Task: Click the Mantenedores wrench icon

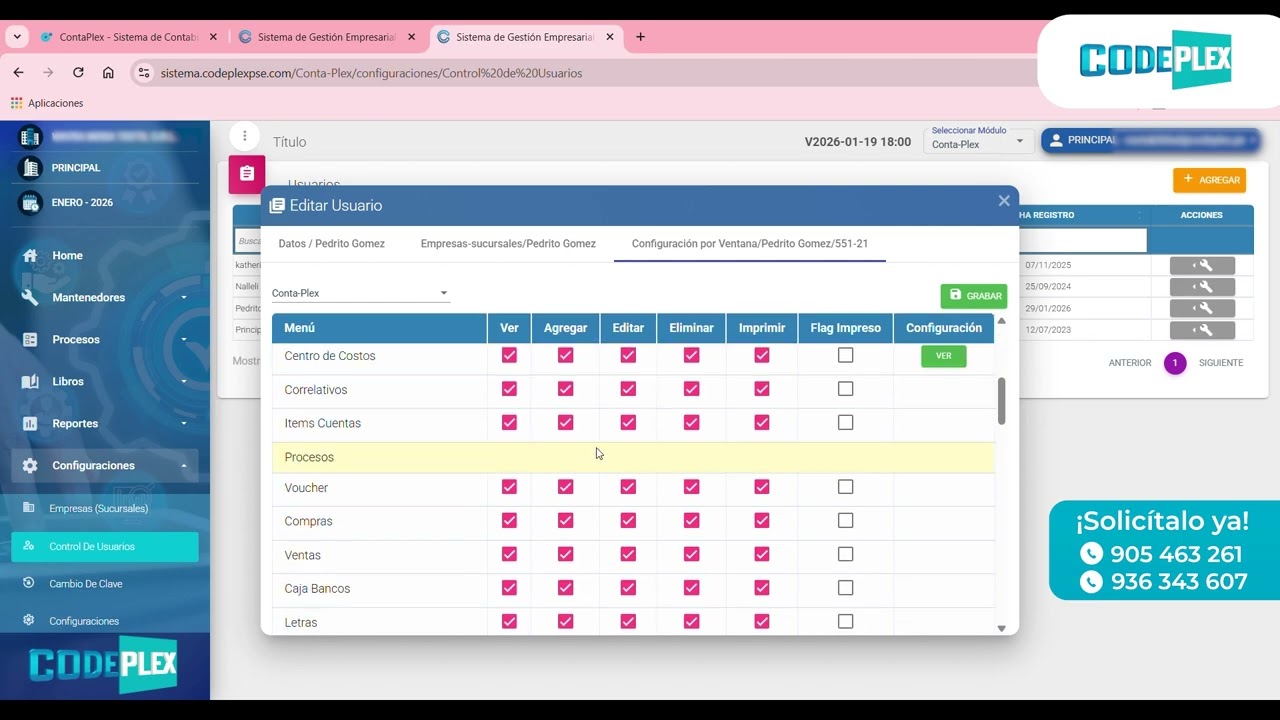Action: pyautogui.click(x=30, y=297)
